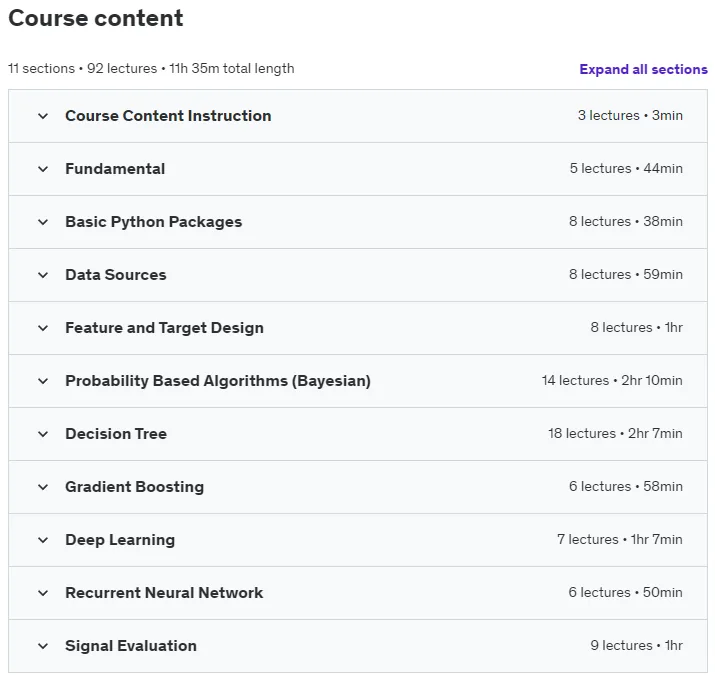Expand the Fundamental section chevron
Viewport: 715px width, 677px height.
pyautogui.click(x=43, y=169)
